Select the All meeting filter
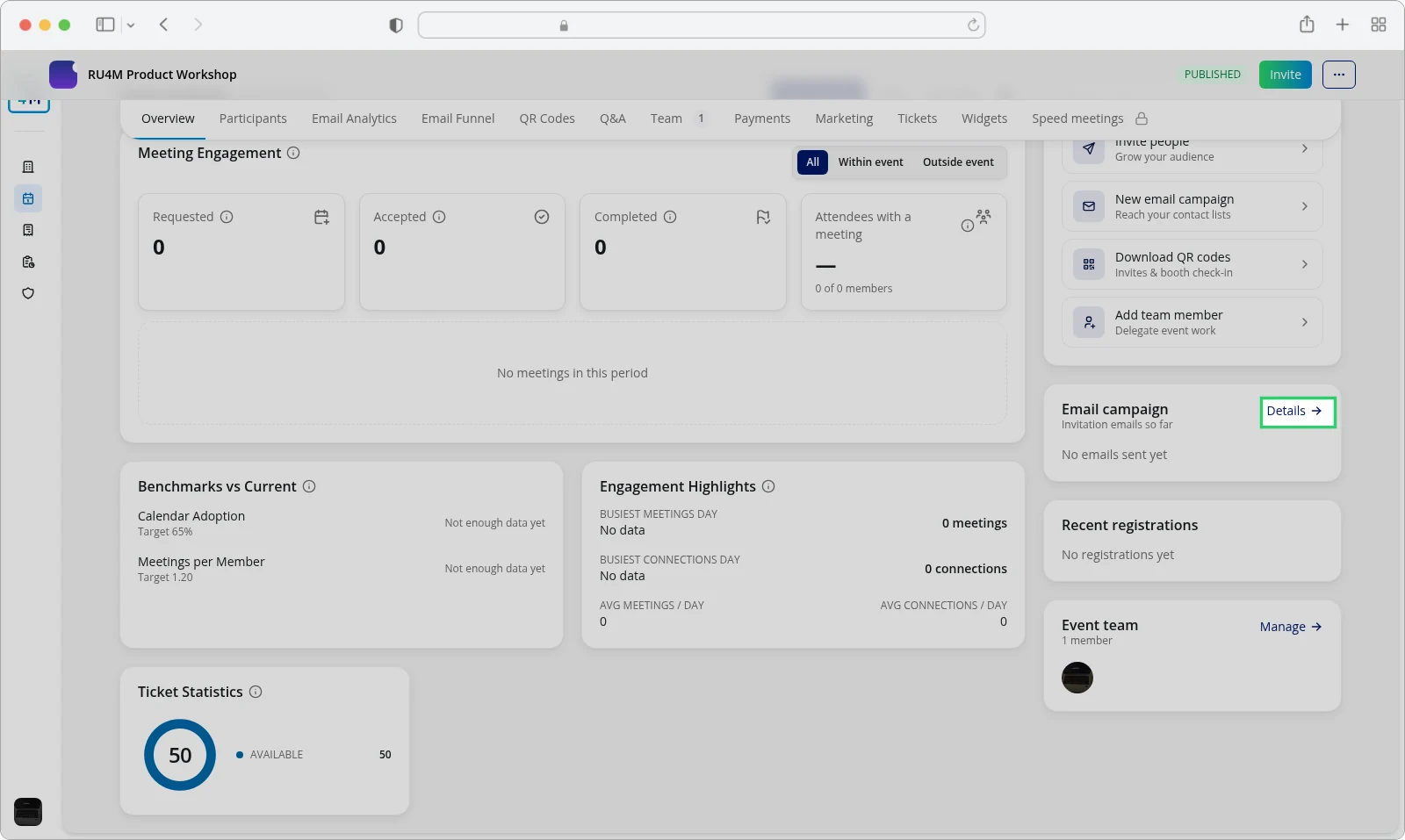This screenshot has width=1405, height=840. (x=812, y=162)
